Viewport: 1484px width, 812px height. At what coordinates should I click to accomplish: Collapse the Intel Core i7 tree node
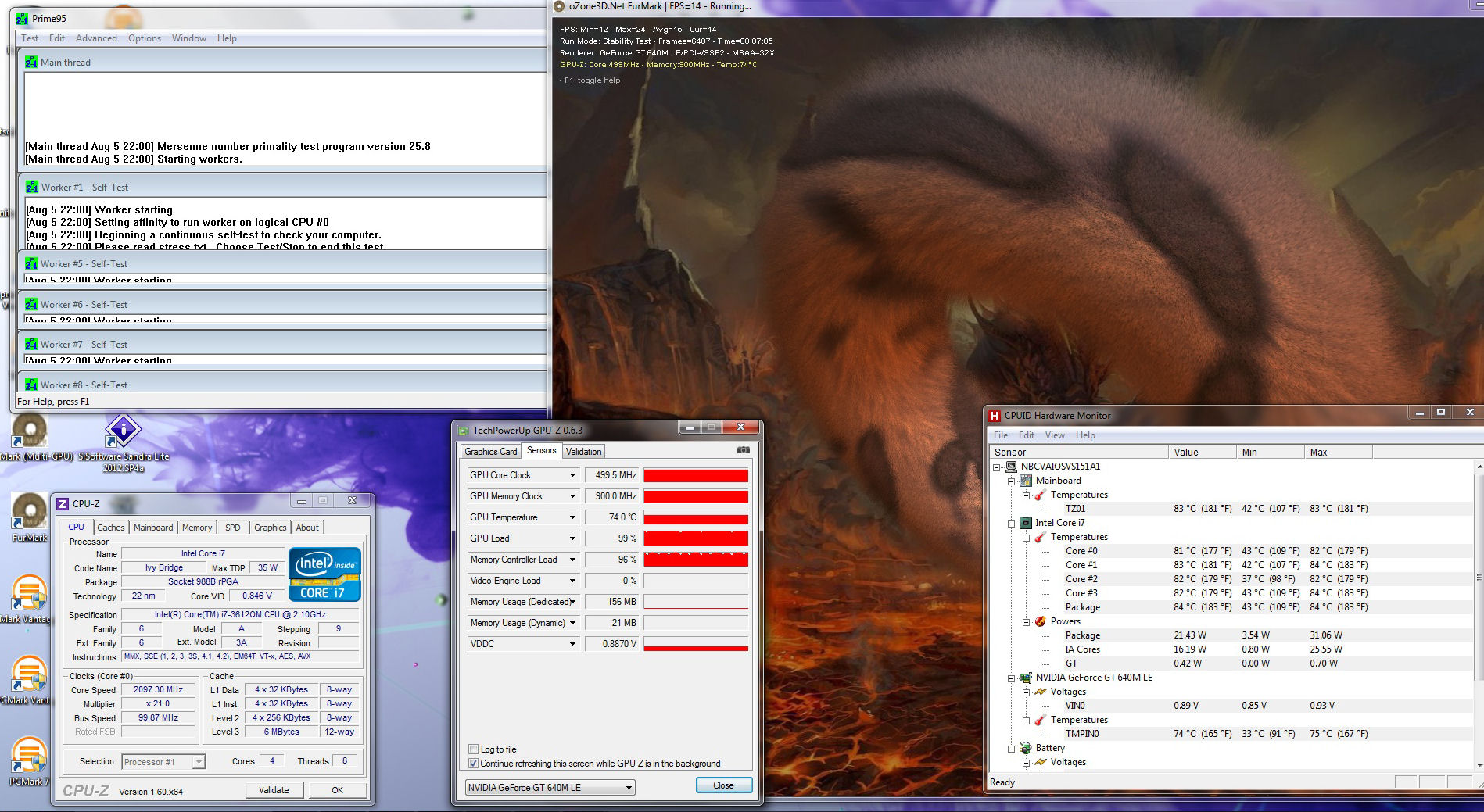click(x=1011, y=523)
